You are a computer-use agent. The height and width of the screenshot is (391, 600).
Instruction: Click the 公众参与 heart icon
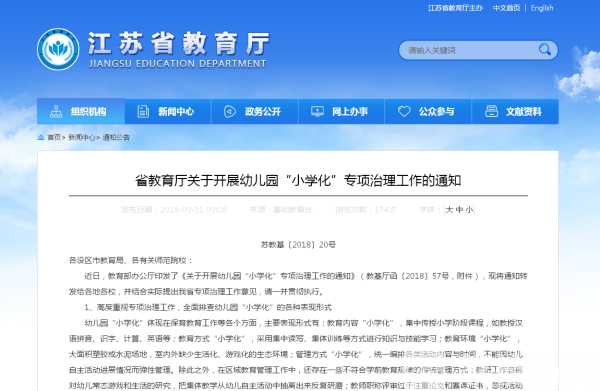pyautogui.click(x=404, y=111)
